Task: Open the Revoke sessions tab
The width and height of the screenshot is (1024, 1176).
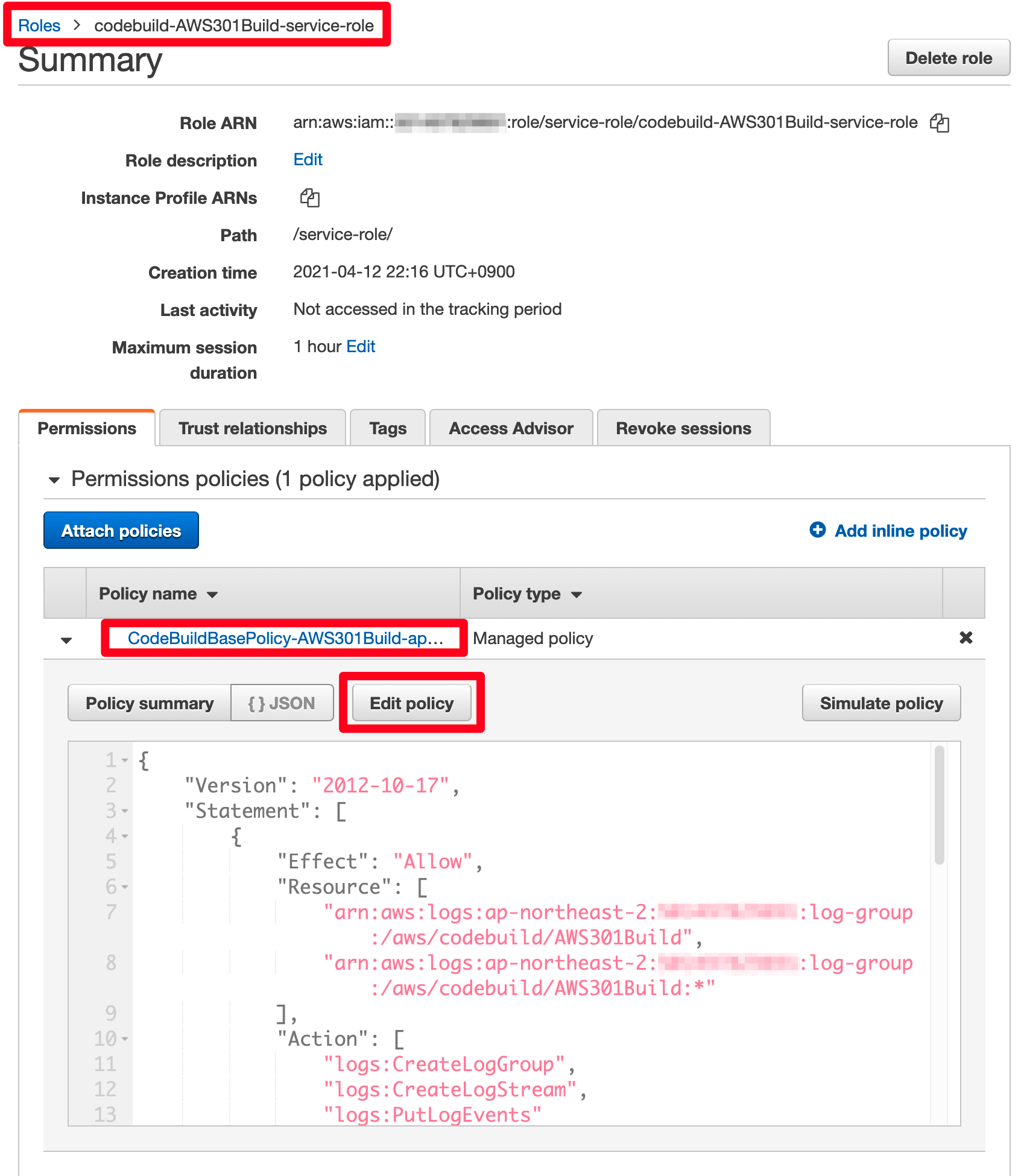Action: (683, 428)
